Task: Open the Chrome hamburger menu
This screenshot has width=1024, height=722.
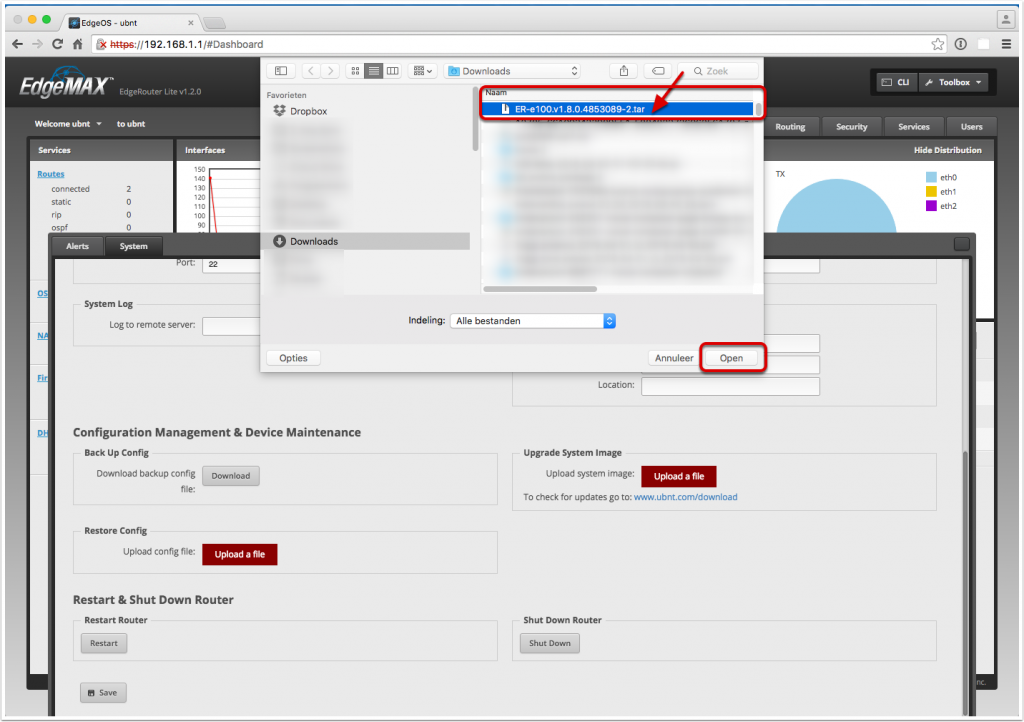Action: [1006, 44]
